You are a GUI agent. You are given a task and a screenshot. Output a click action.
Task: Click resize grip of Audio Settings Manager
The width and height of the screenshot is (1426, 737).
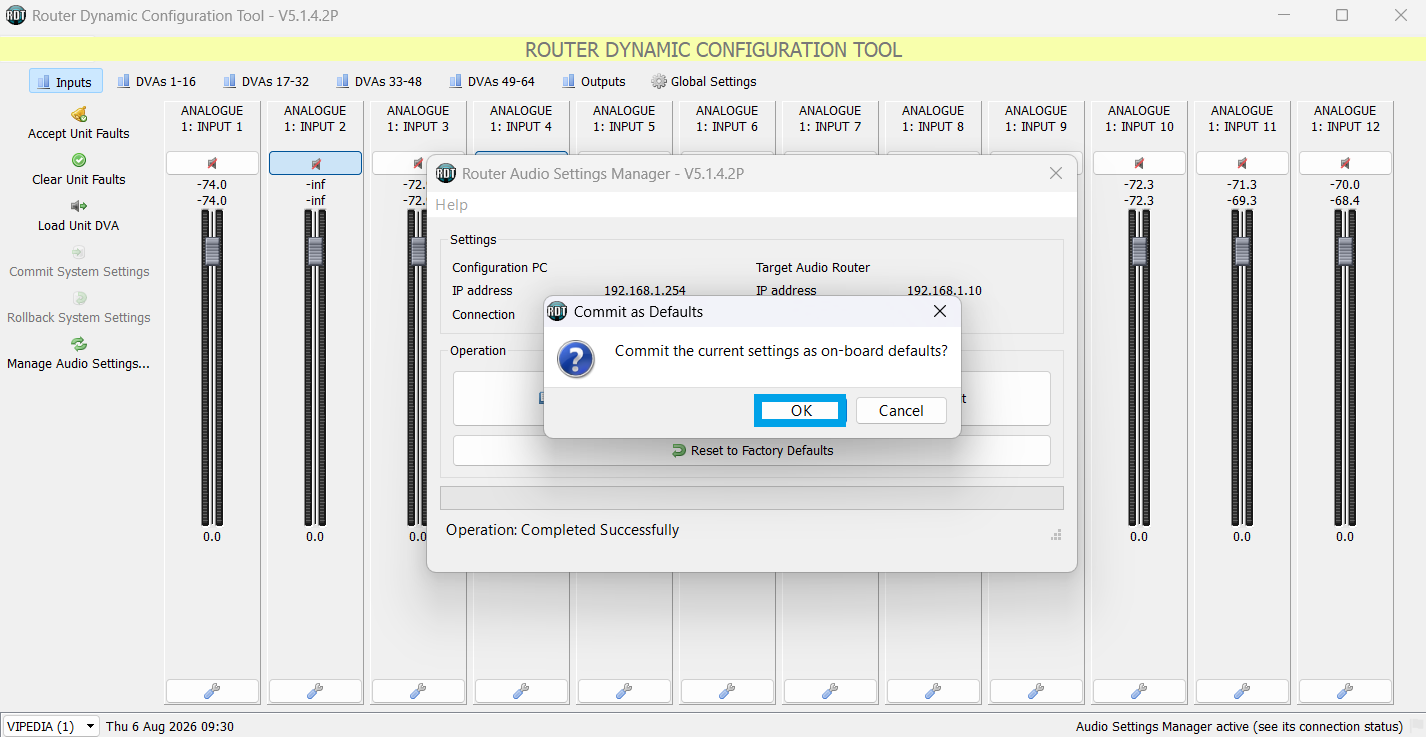point(1056,535)
